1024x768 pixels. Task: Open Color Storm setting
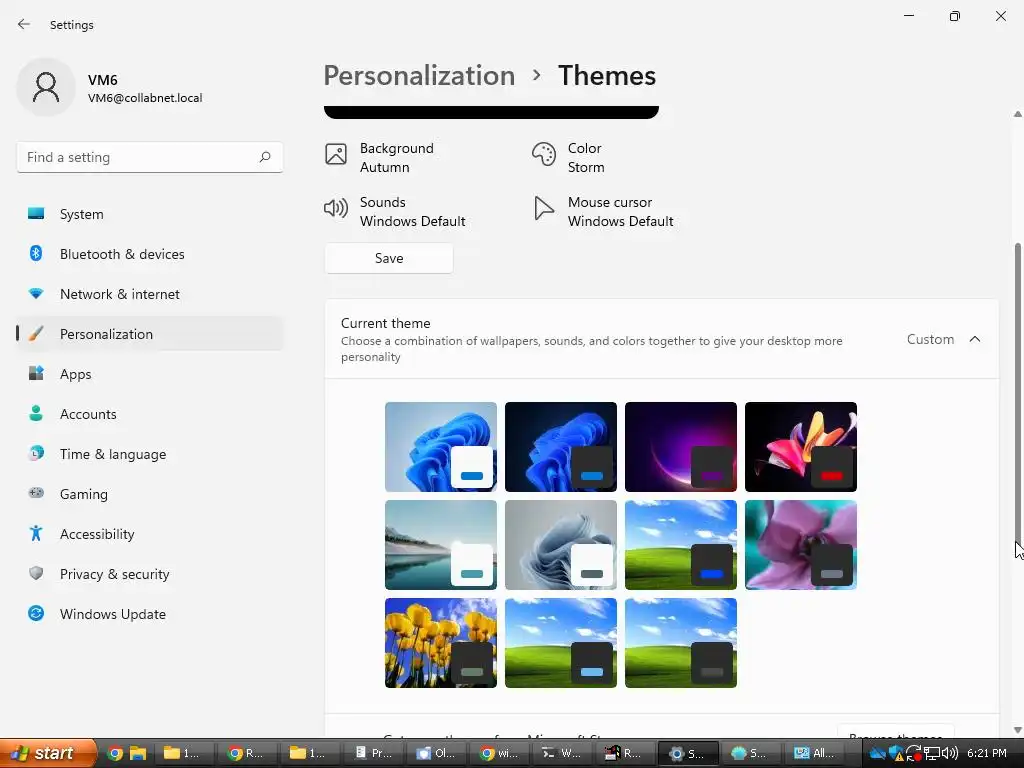568,157
